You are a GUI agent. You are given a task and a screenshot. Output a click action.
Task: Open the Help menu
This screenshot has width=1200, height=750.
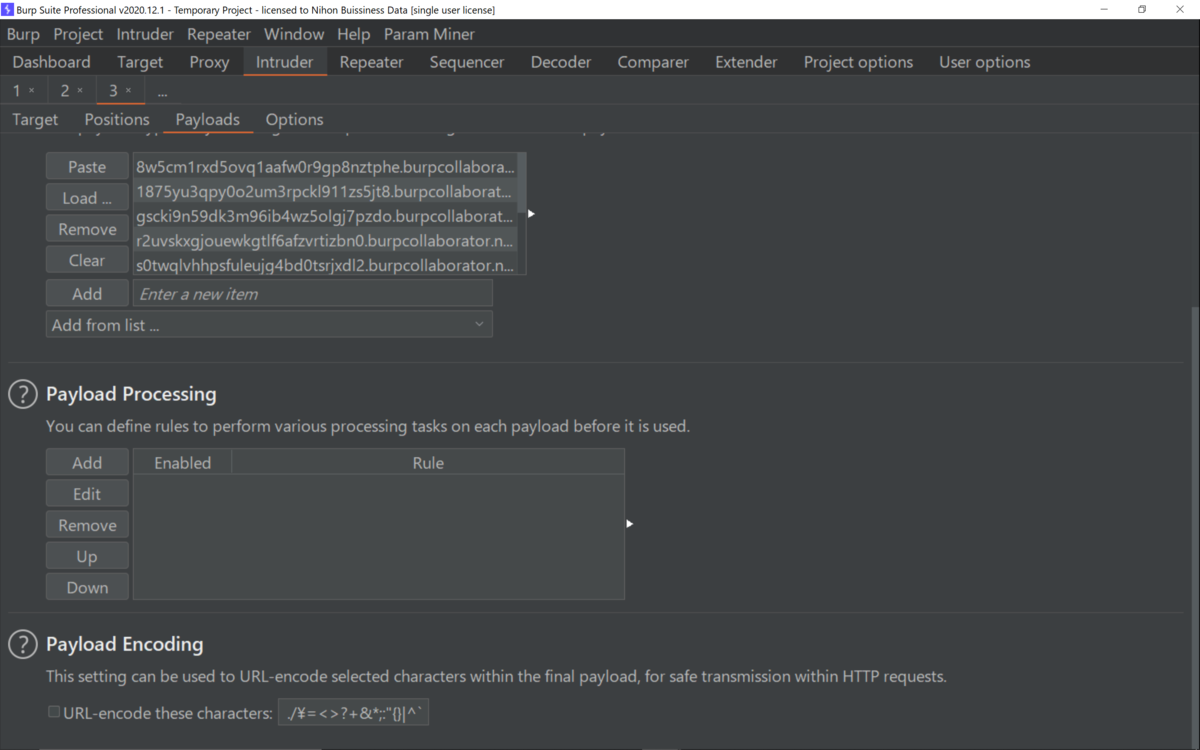point(353,34)
